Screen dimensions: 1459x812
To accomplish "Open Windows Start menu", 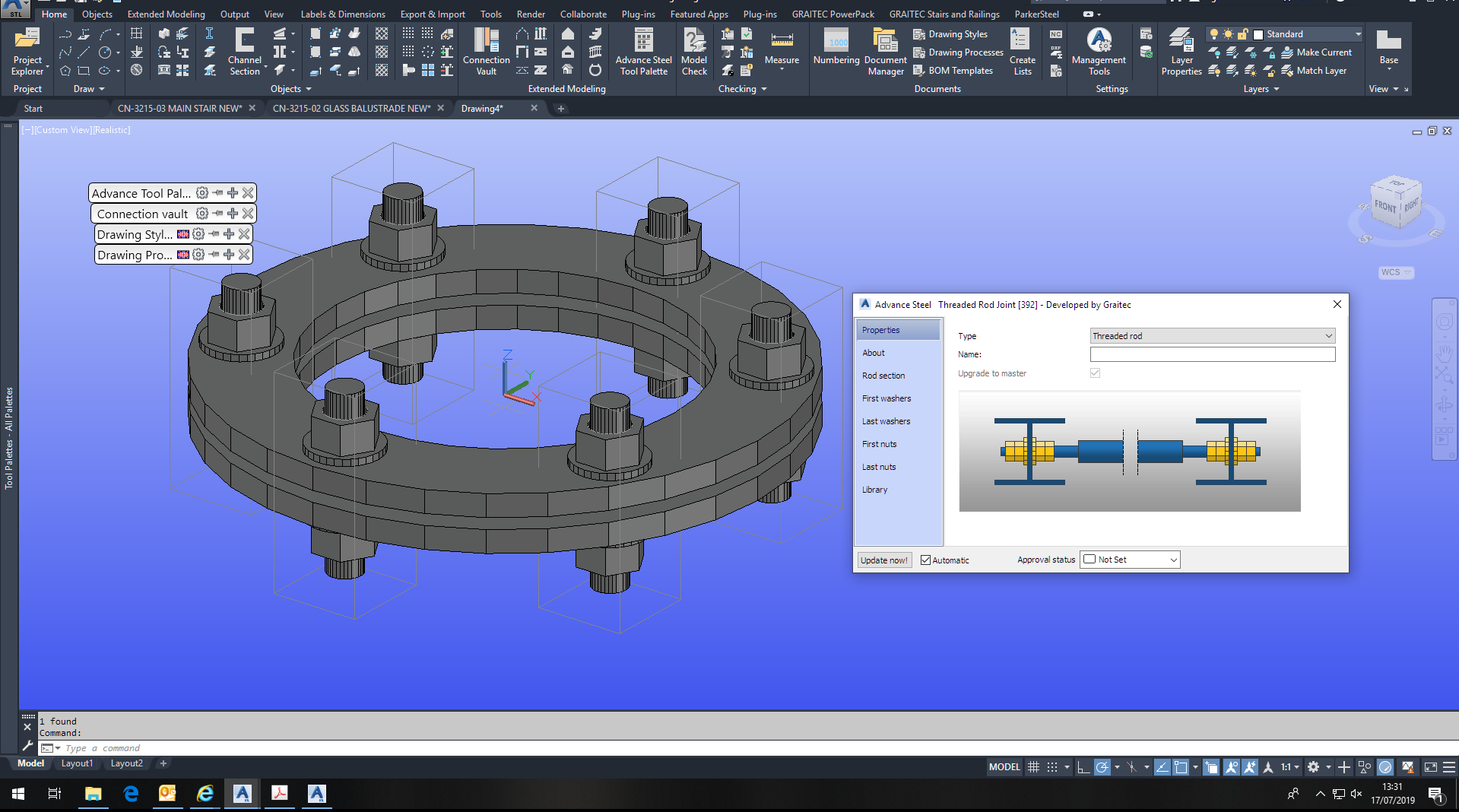I will [18, 794].
